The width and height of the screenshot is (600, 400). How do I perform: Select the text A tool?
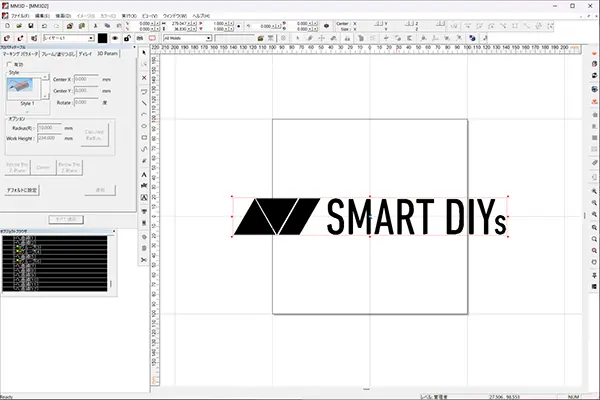[144, 175]
